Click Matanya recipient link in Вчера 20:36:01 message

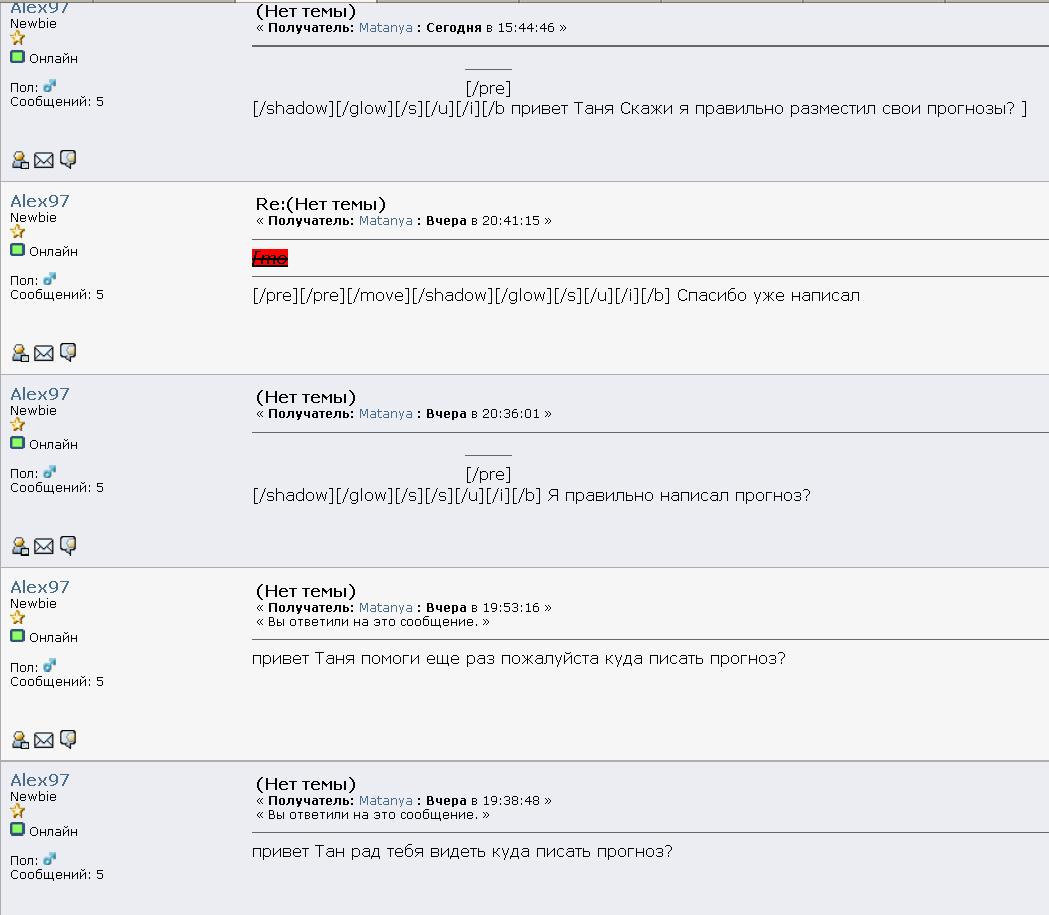[385, 414]
